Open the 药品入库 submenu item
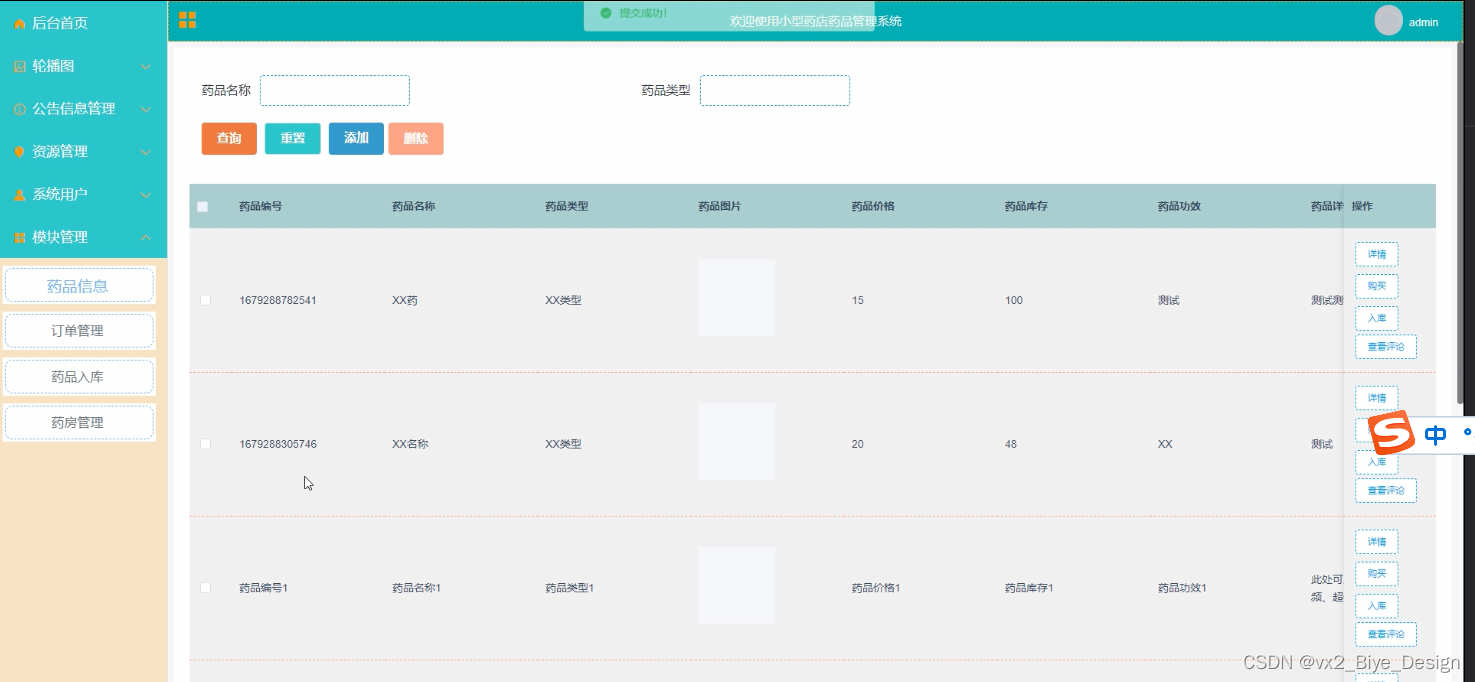Viewport: 1475px width, 682px height. [x=79, y=377]
